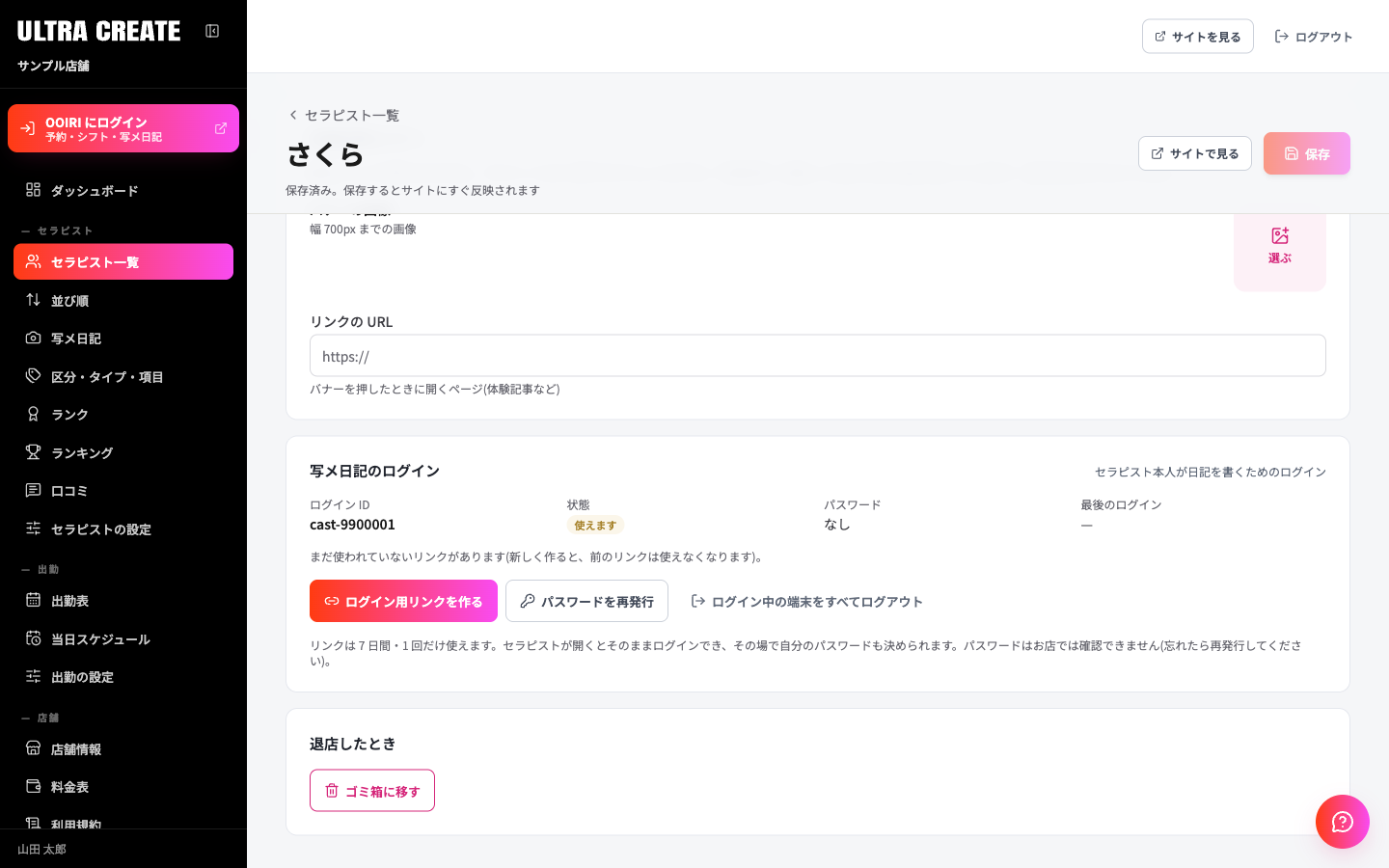Click the サイトを見る button in header

[x=1198, y=37]
